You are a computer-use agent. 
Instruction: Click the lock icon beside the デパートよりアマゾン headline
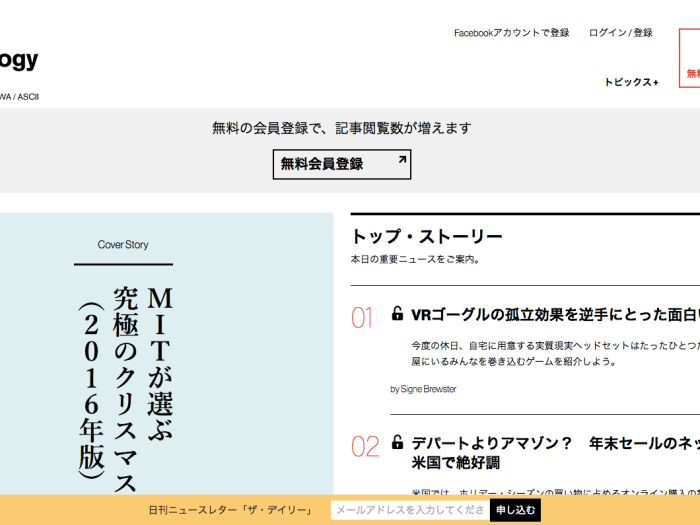[397, 442]
